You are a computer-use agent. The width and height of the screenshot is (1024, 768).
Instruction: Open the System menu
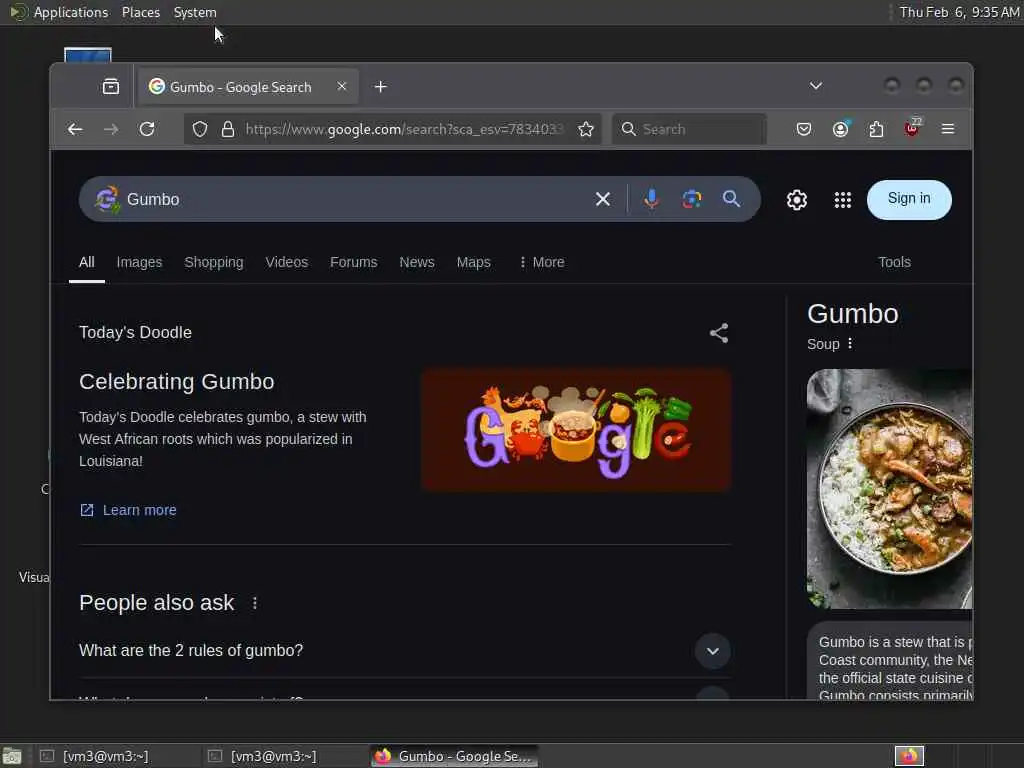pyautogui.click(x=195, y=12)
